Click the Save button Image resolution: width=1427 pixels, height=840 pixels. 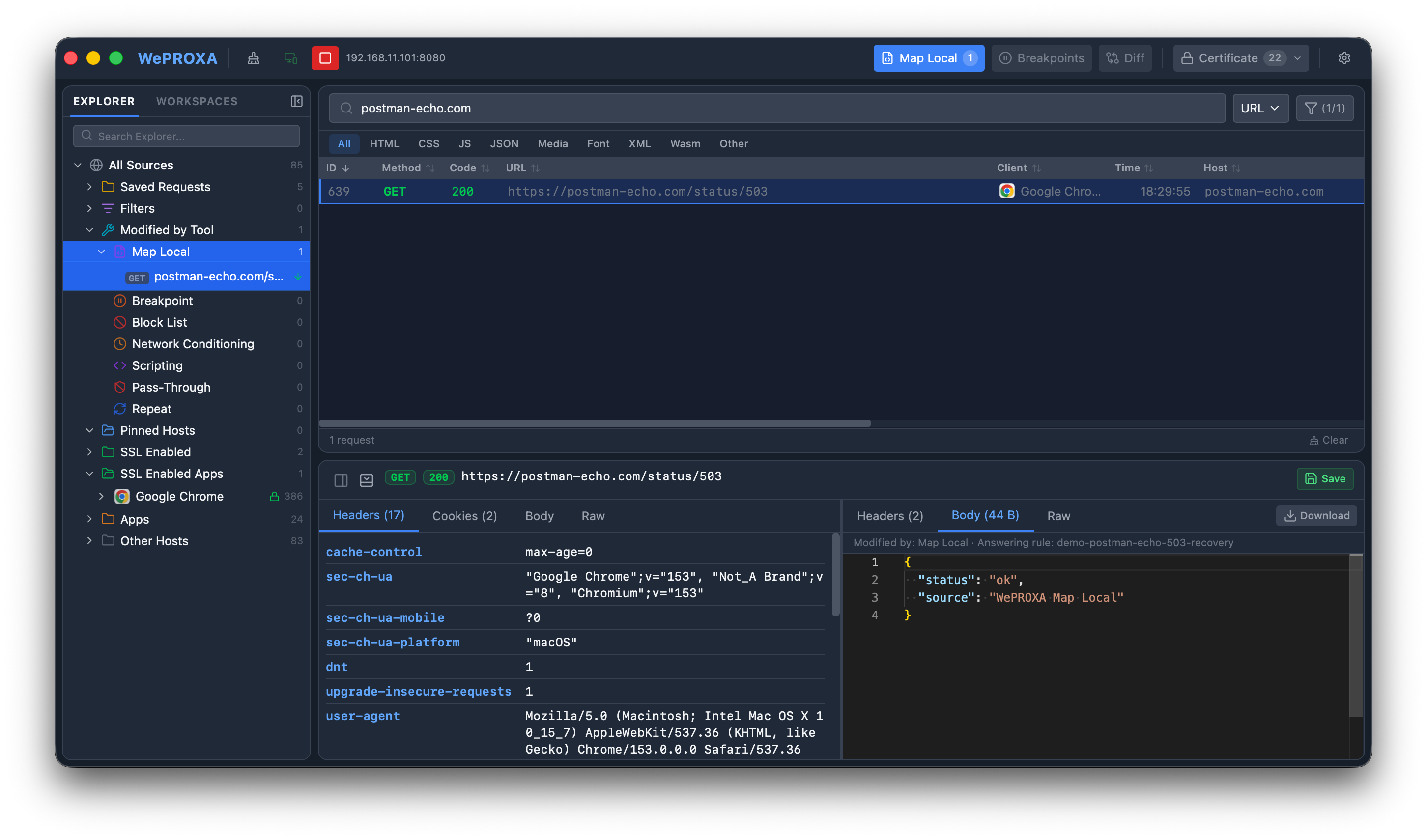pos(1324,479)
